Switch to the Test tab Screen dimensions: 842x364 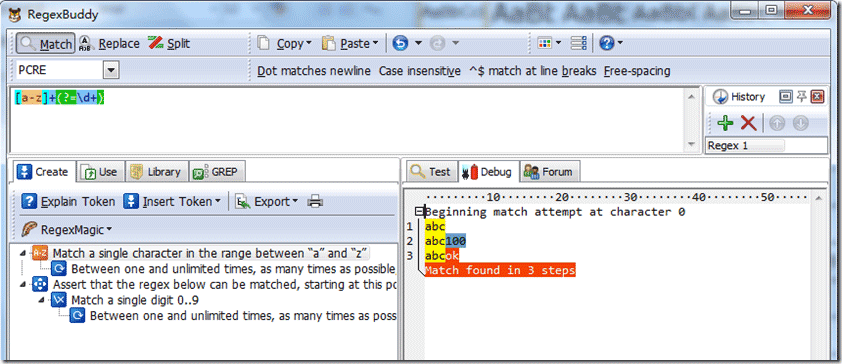(430, 172)
